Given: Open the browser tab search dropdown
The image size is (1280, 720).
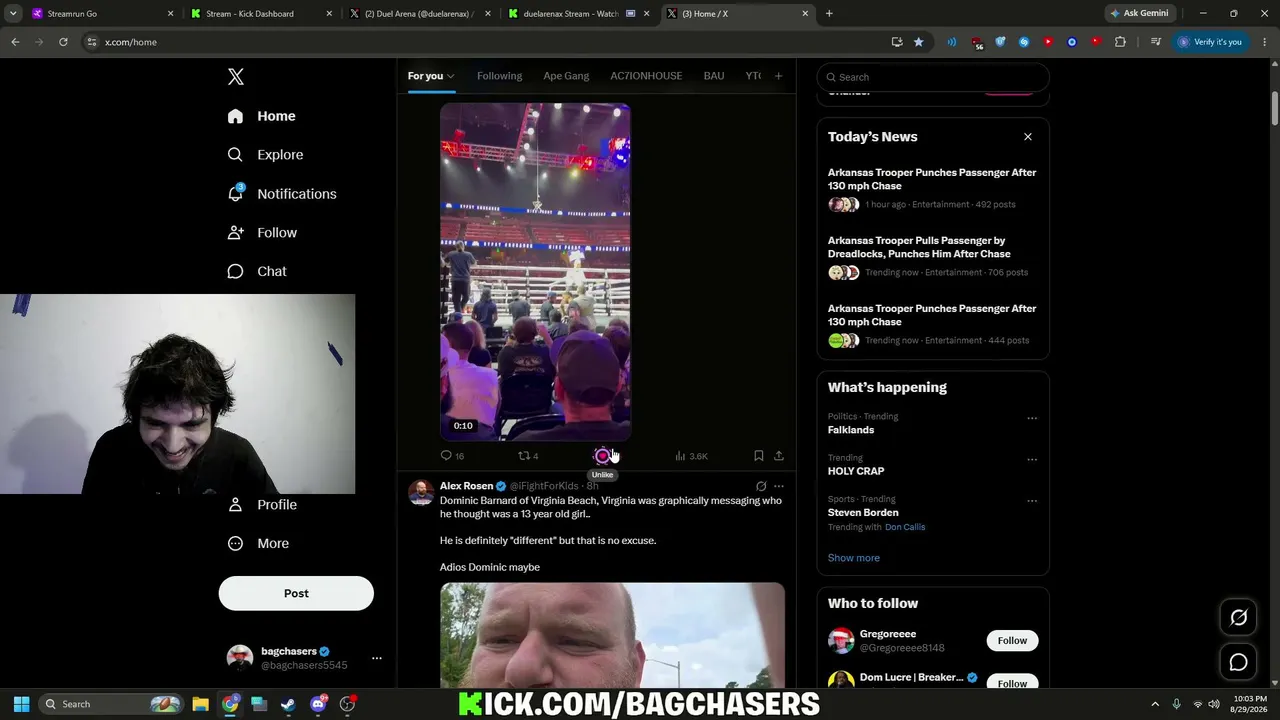Looking at the screenshot, I should [13, 14].
